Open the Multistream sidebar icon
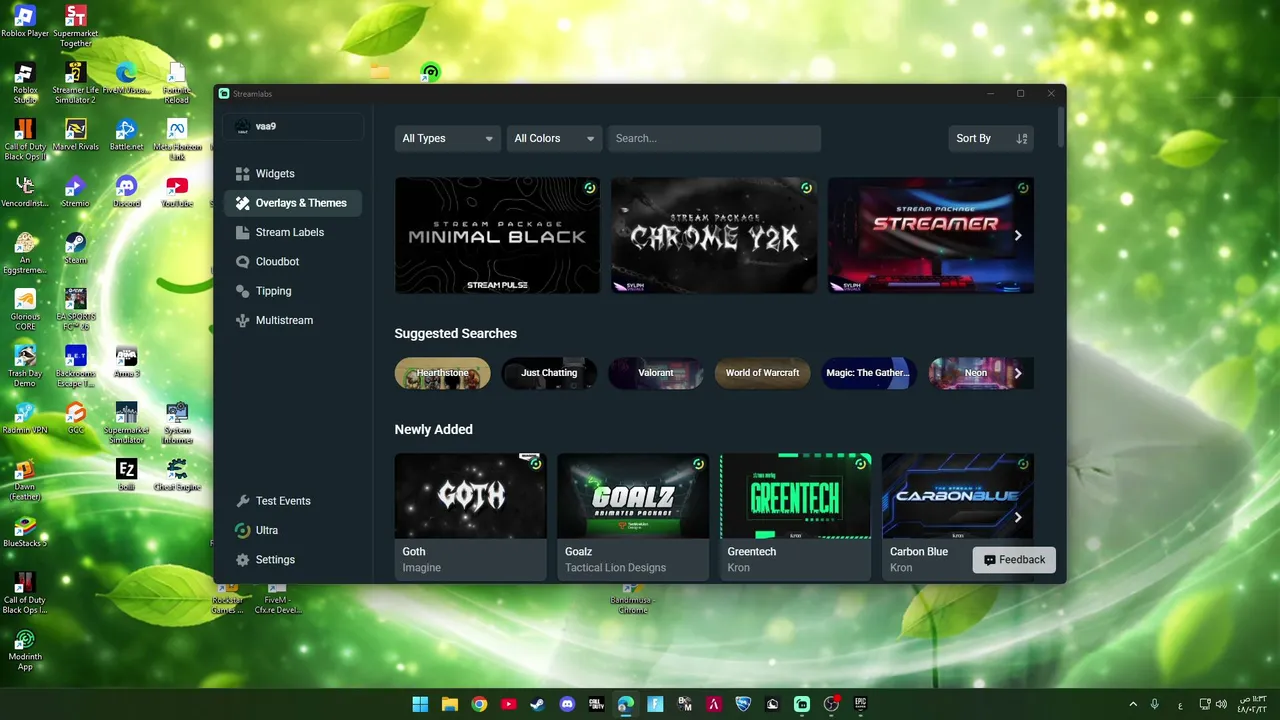Screen dimensions: 1280x720 242,320
